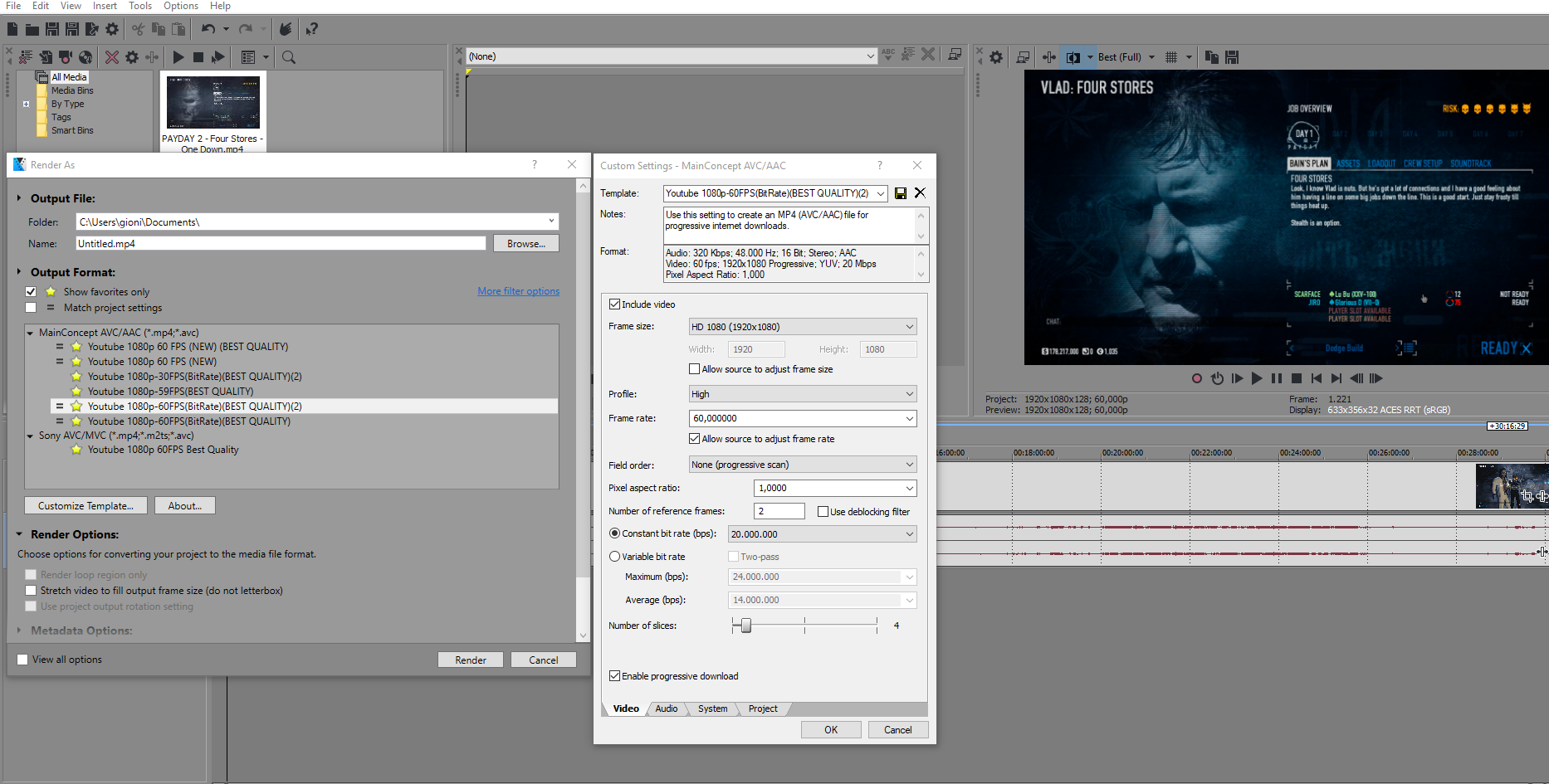1549x784 pixels.
Task: Open the Profile dropdown showing High
Action: coord(910,394)
